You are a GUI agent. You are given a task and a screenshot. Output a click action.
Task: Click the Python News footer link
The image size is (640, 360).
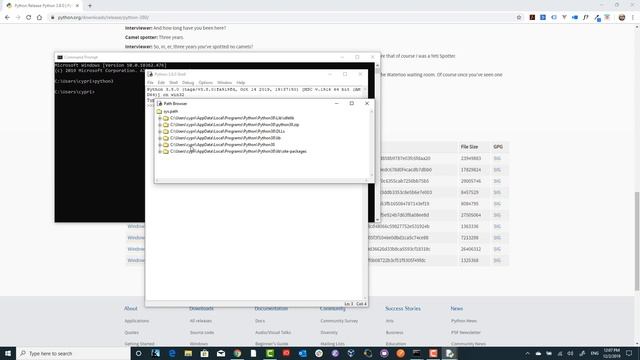coord(464,321)
